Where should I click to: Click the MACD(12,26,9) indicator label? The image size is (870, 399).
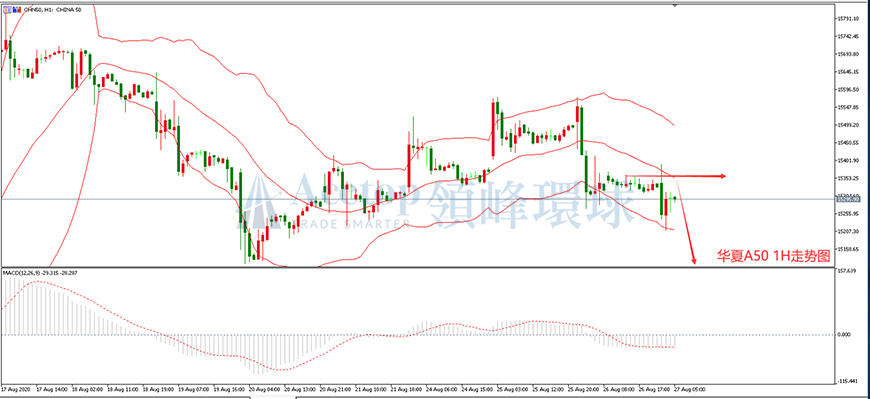click(x=41, y=273)
